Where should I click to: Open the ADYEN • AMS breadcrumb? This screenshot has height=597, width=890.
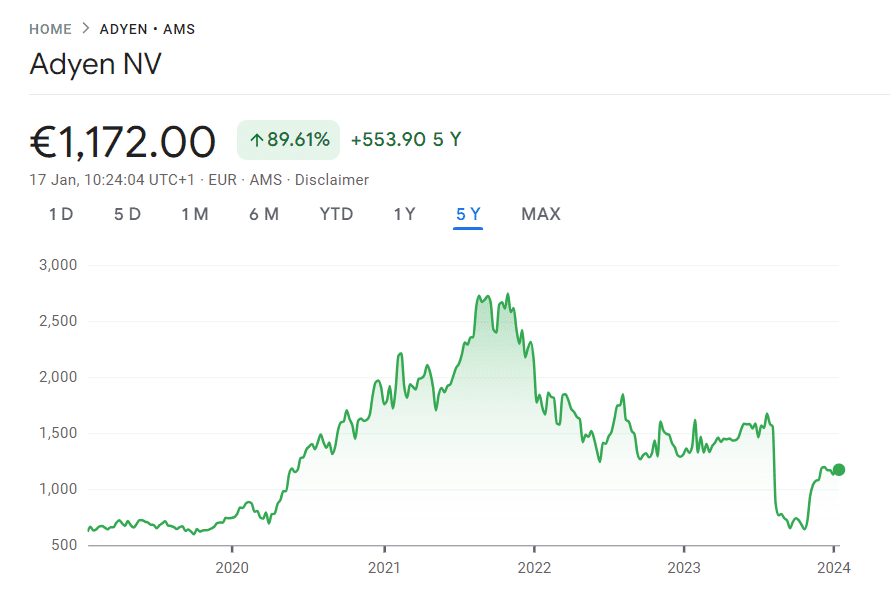(147, 29)
